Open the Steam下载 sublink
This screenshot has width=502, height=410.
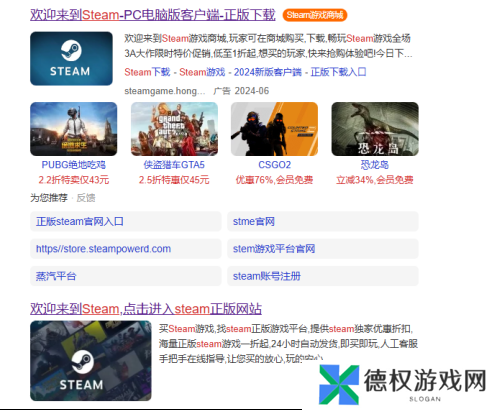point(147,72)
